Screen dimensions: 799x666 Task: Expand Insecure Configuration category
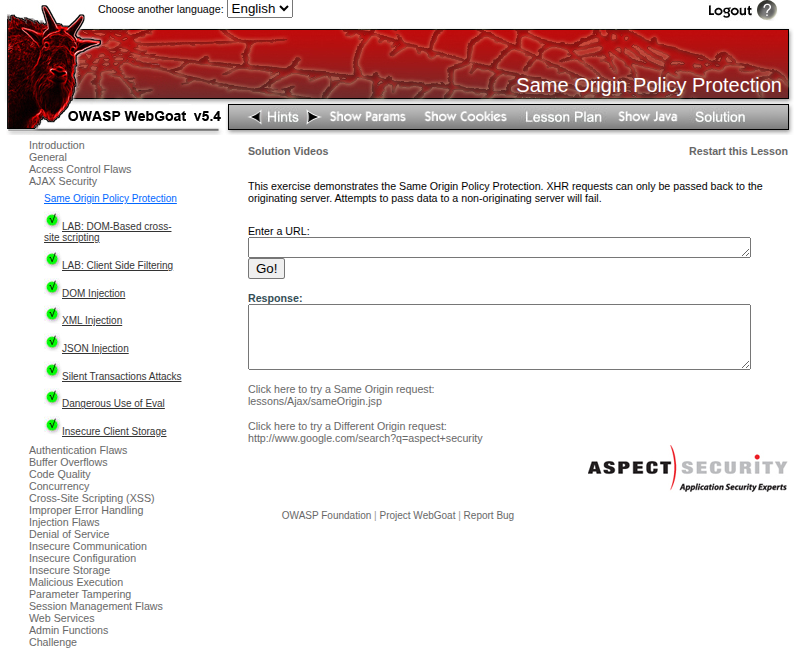(83, 558)
